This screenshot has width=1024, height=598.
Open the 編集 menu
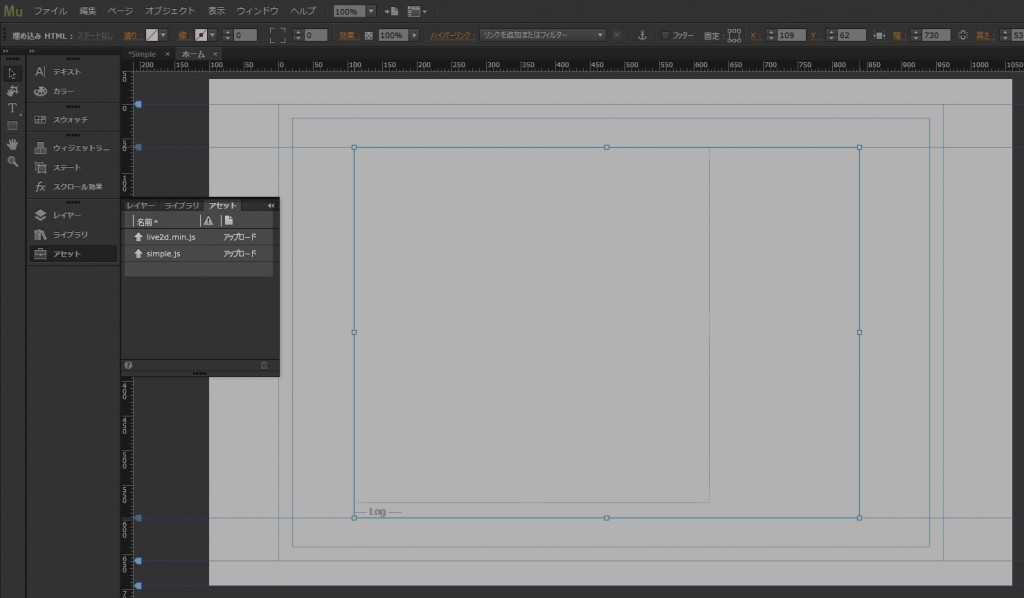pos(88,11)
